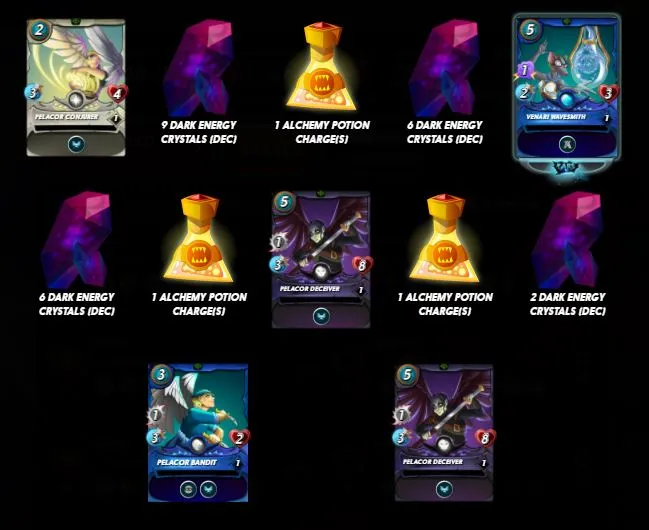Image resolution: width=649 pixels, height=530 pixels.
Task: Click the alchemy potion beside the 9 DEC crystal
Action: click(x=322, y=66)
